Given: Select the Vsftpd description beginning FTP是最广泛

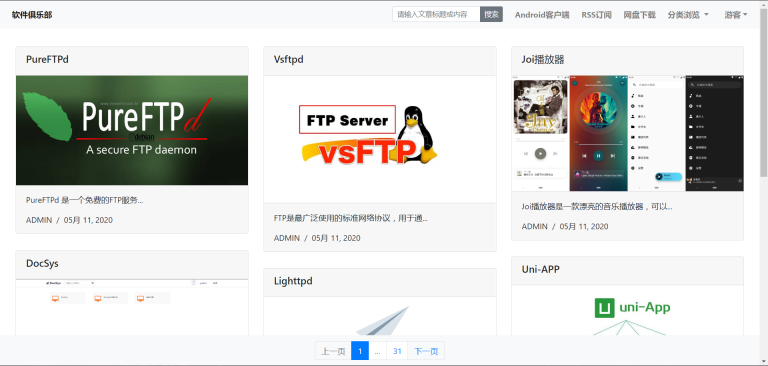Looking at the screenshot, I should (x=351, y=218).
